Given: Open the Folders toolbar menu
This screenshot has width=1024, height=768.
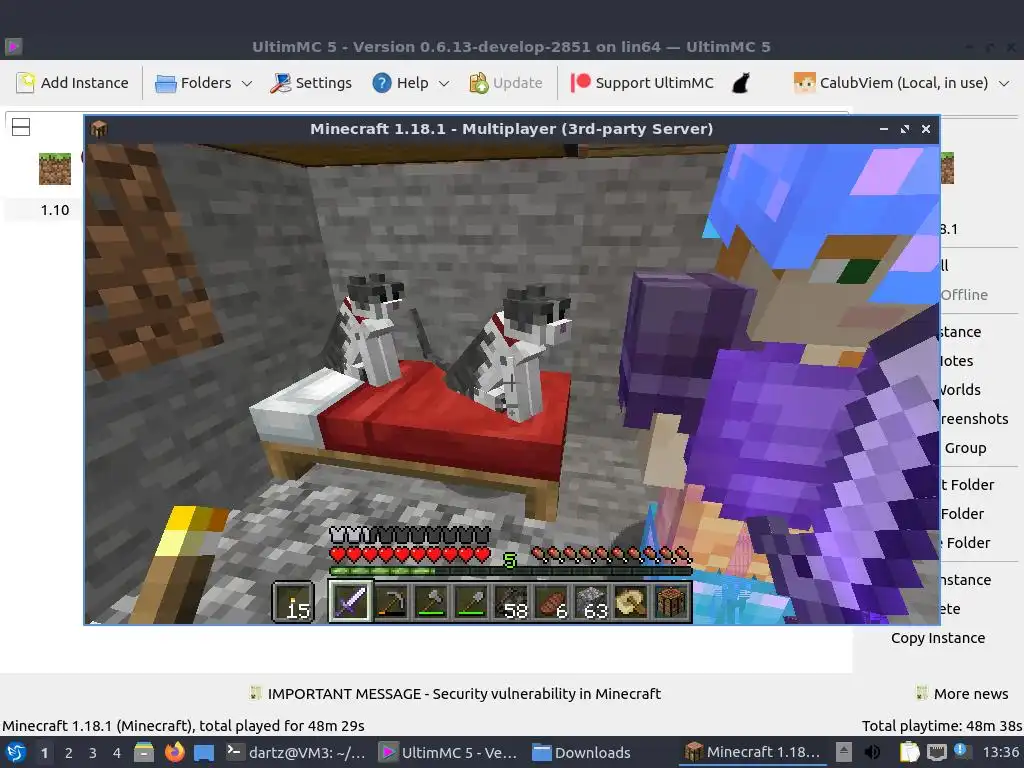Looking at the screenshot, I should [194, 83].
